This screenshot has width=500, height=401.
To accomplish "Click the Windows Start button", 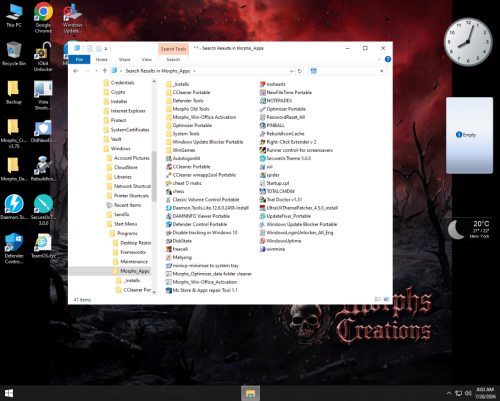I will [9, 393].
